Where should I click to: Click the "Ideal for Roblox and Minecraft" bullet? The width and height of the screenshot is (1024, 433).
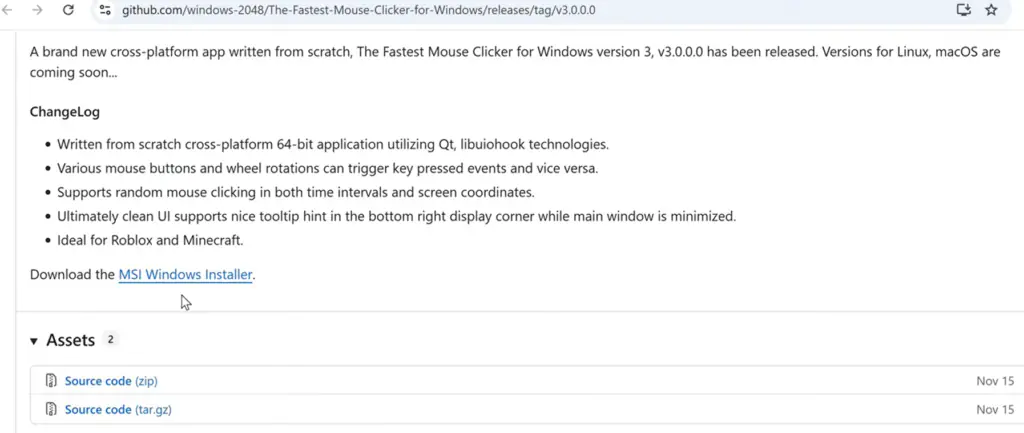[150, 240]
